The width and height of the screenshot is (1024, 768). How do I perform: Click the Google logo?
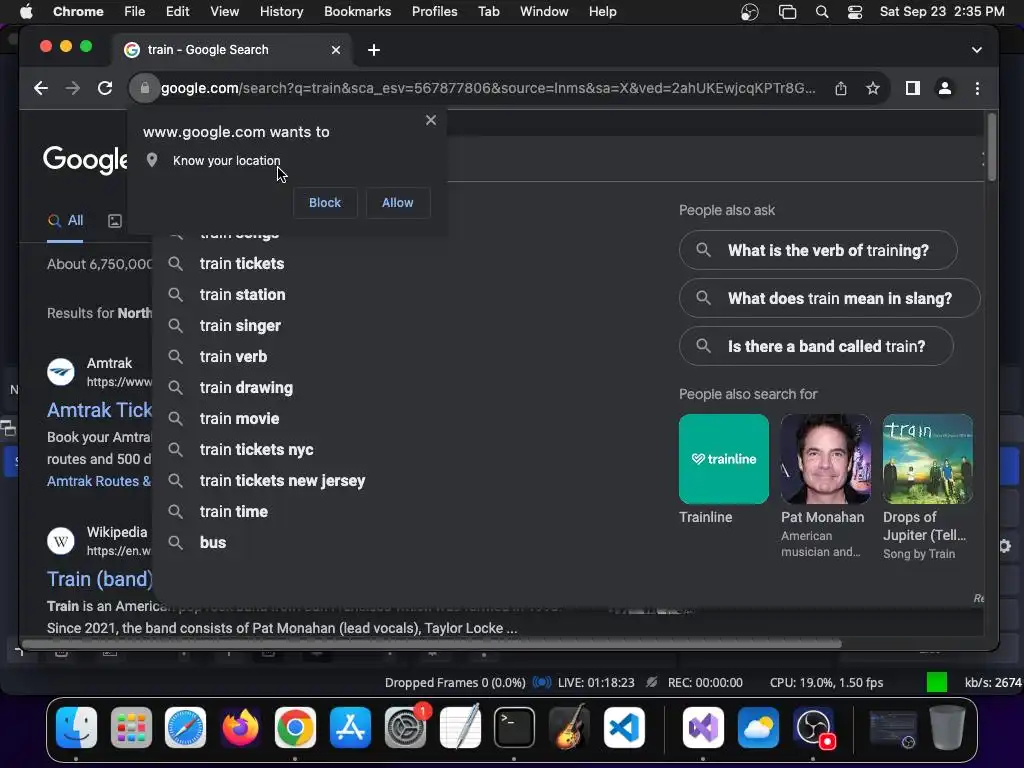point(86,160)
